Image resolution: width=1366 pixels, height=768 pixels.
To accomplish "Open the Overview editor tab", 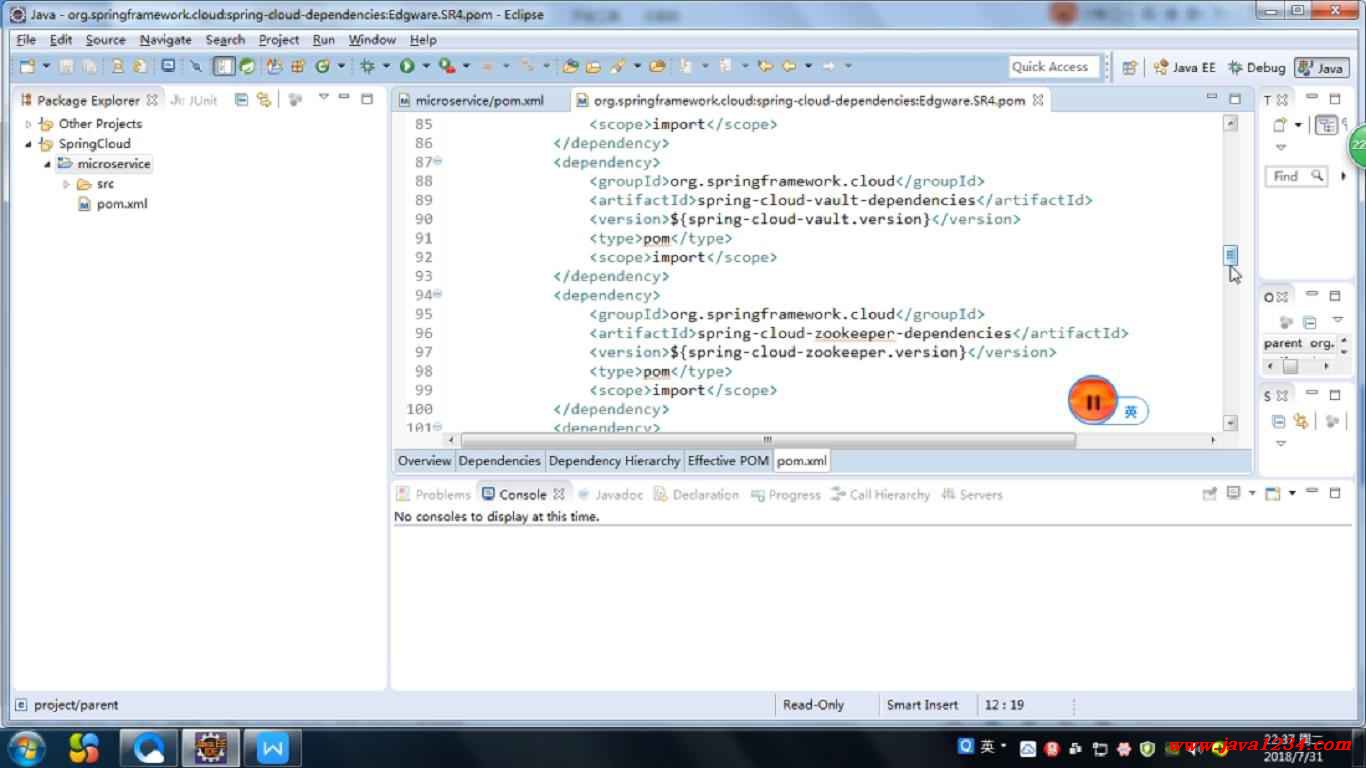I will 424,461.
